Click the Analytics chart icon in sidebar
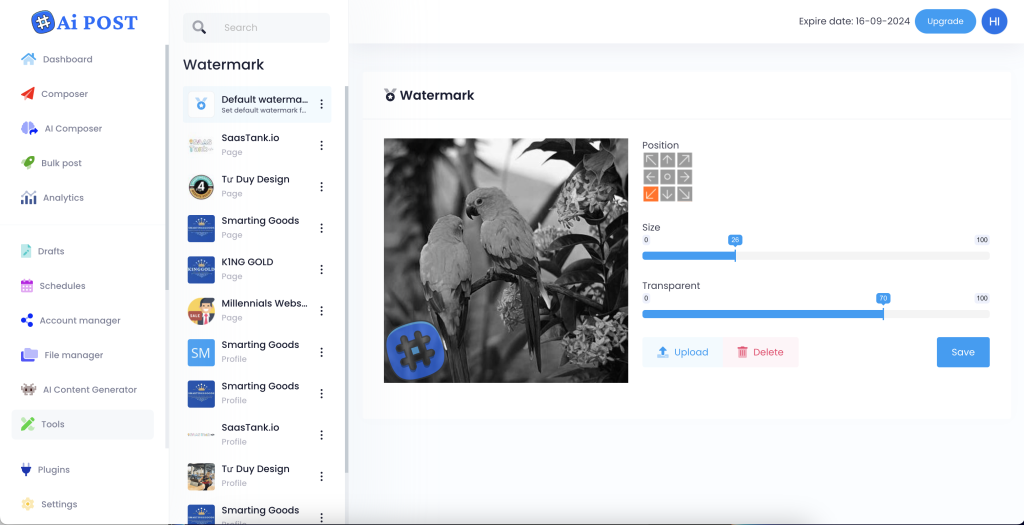This screenshot has height=525, width=1024. [28, 198]
